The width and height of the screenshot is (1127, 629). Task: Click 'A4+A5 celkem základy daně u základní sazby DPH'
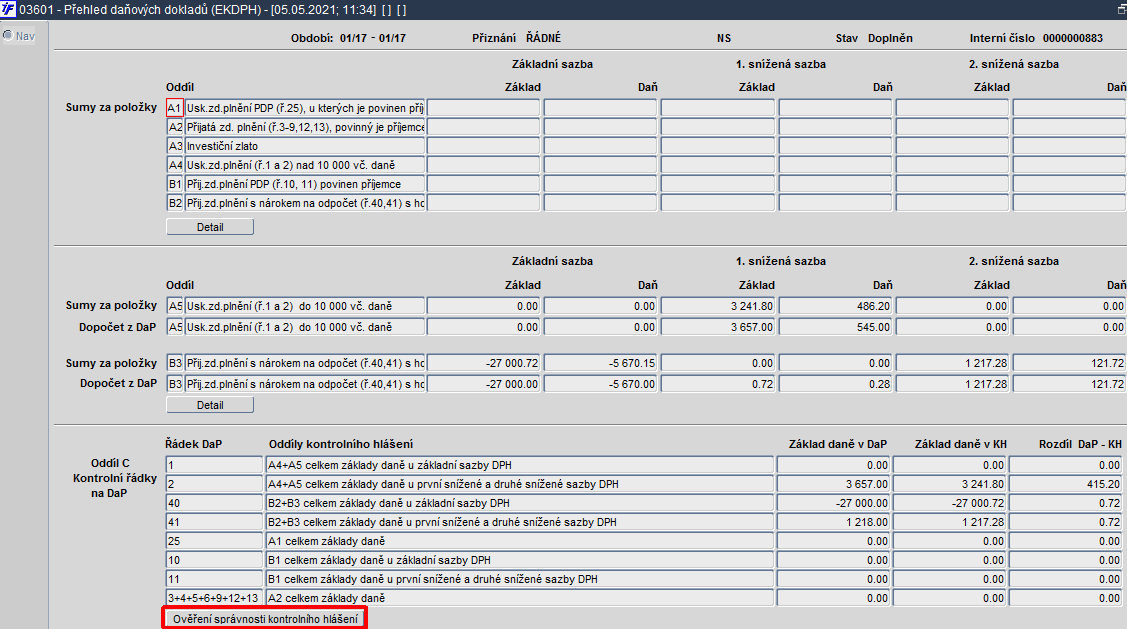click(x=520, y=465)
